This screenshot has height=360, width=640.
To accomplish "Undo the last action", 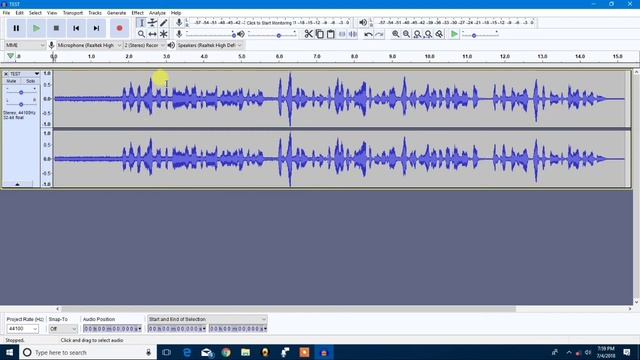I will pyautogui.click(x=368, y=34).
